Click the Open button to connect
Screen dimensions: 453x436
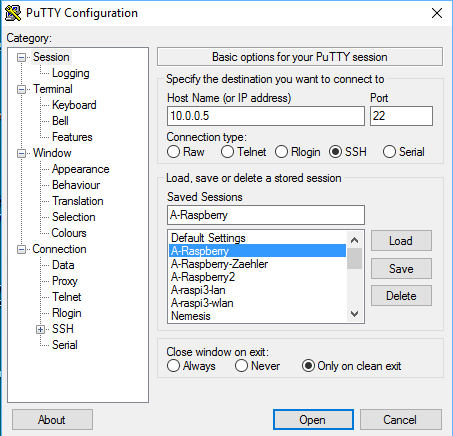[313, 420]
